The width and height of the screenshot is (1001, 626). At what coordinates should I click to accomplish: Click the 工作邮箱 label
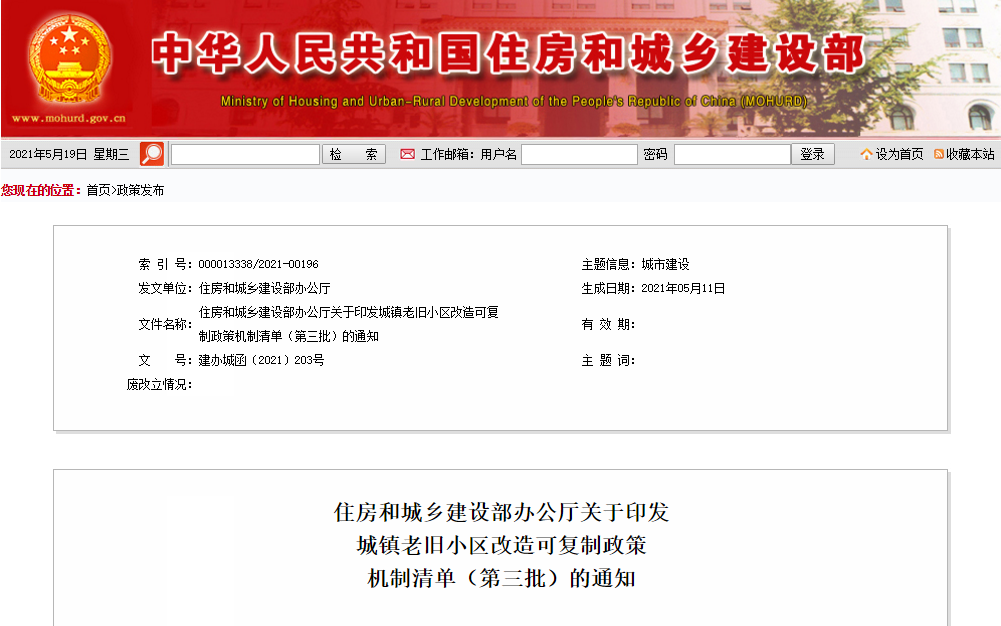pos(447,154)
